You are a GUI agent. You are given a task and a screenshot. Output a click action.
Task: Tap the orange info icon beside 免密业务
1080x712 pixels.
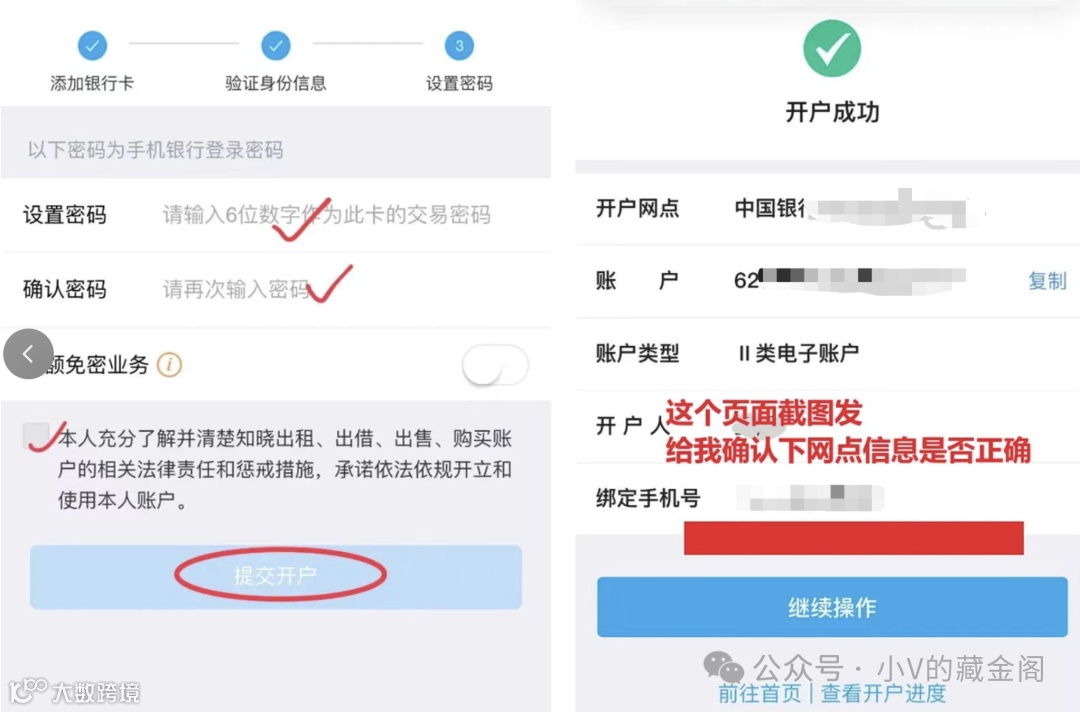tap(169, 364)
